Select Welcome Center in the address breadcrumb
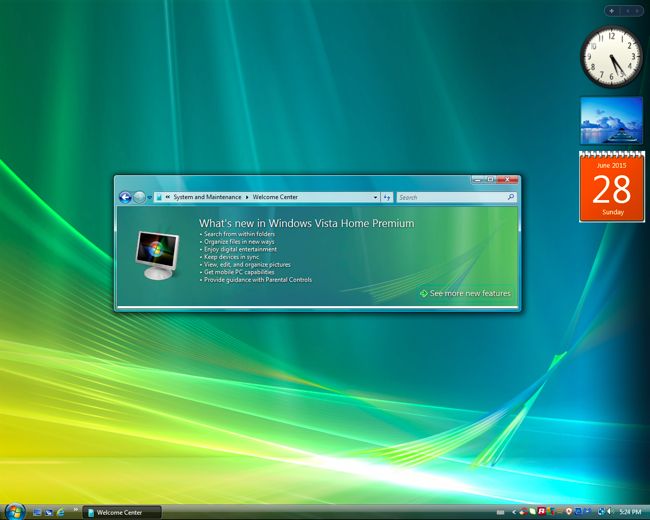 pyautogui.click(x=275, y=197)
